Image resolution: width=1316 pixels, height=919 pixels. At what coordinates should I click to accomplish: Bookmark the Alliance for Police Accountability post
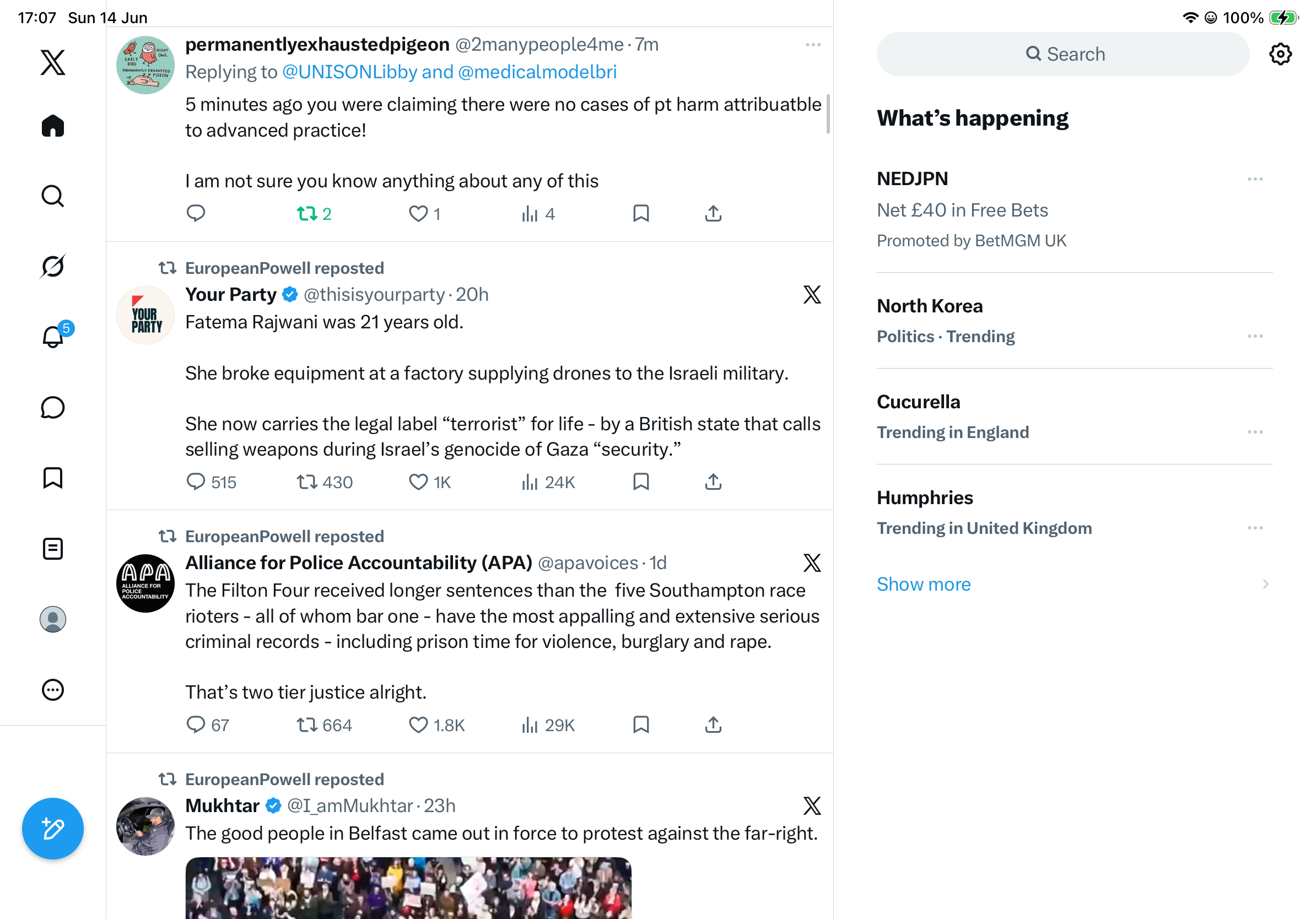641,725
